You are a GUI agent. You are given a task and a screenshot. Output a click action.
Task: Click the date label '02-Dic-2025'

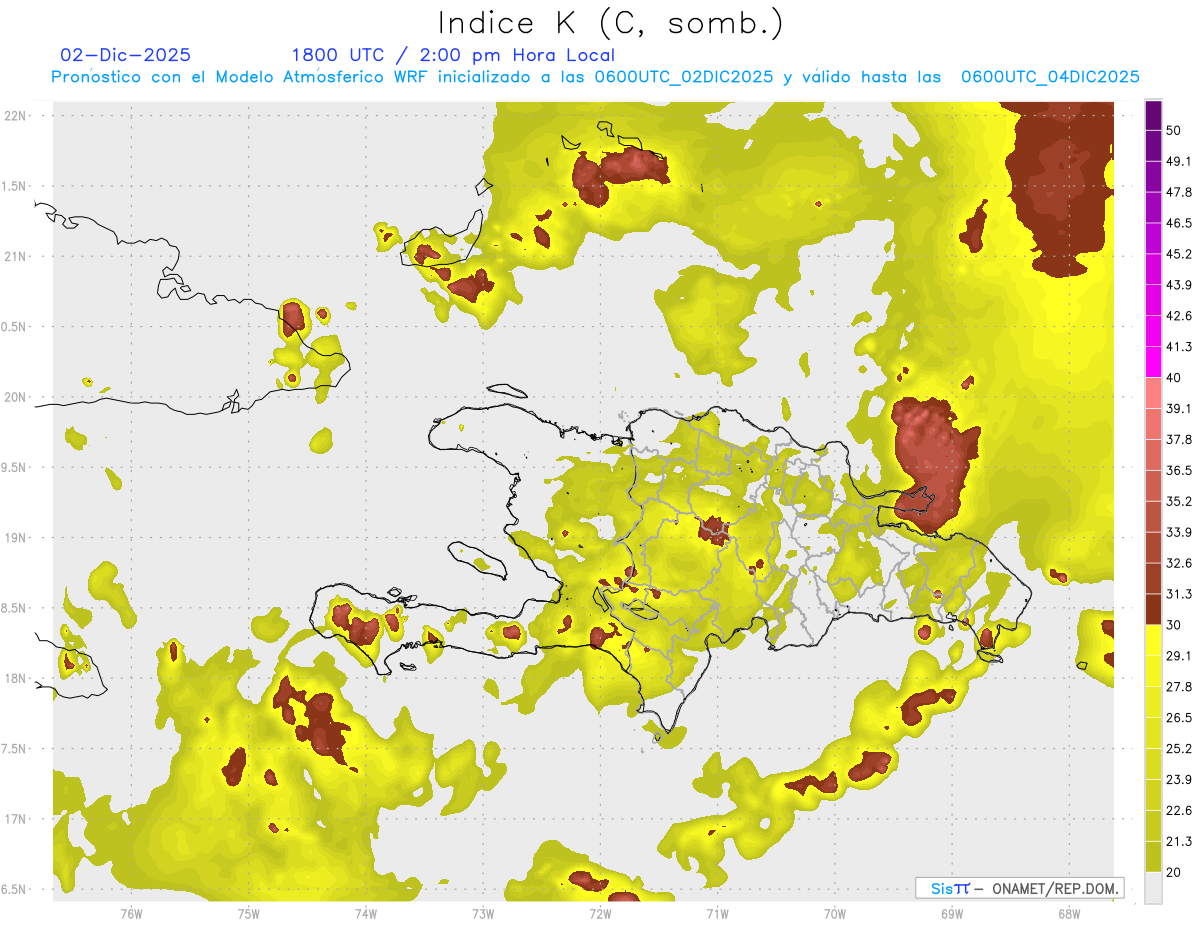125,55
